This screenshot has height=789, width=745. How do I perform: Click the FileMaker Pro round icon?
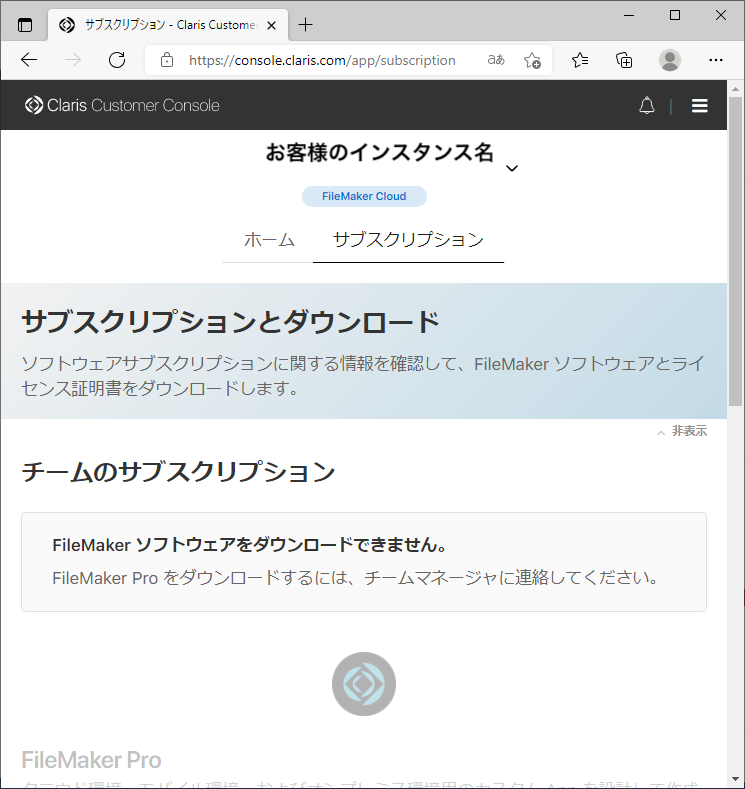pyautogui.click(x=364, y=684)
